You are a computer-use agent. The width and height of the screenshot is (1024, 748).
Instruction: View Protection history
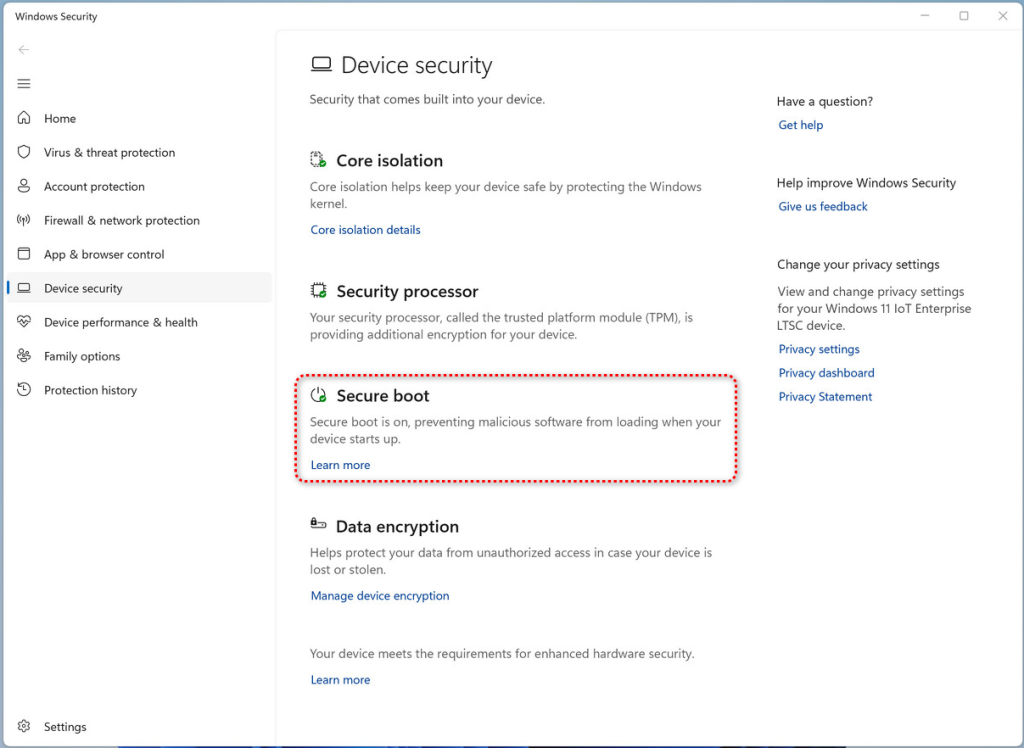click(139, 390)
